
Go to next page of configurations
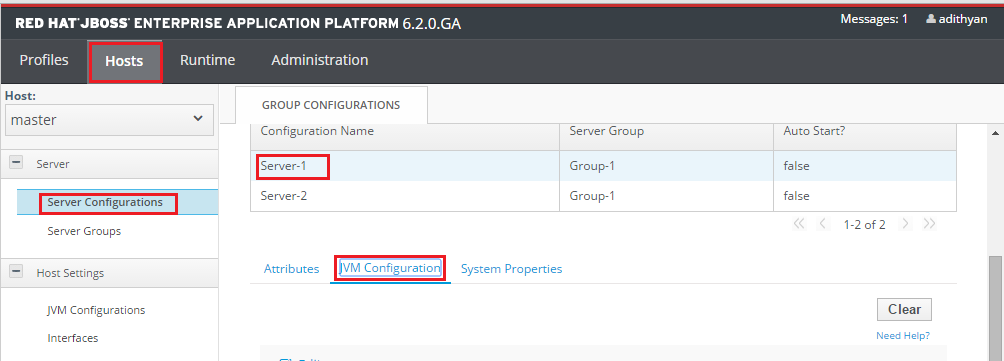[x=905, y=224]
